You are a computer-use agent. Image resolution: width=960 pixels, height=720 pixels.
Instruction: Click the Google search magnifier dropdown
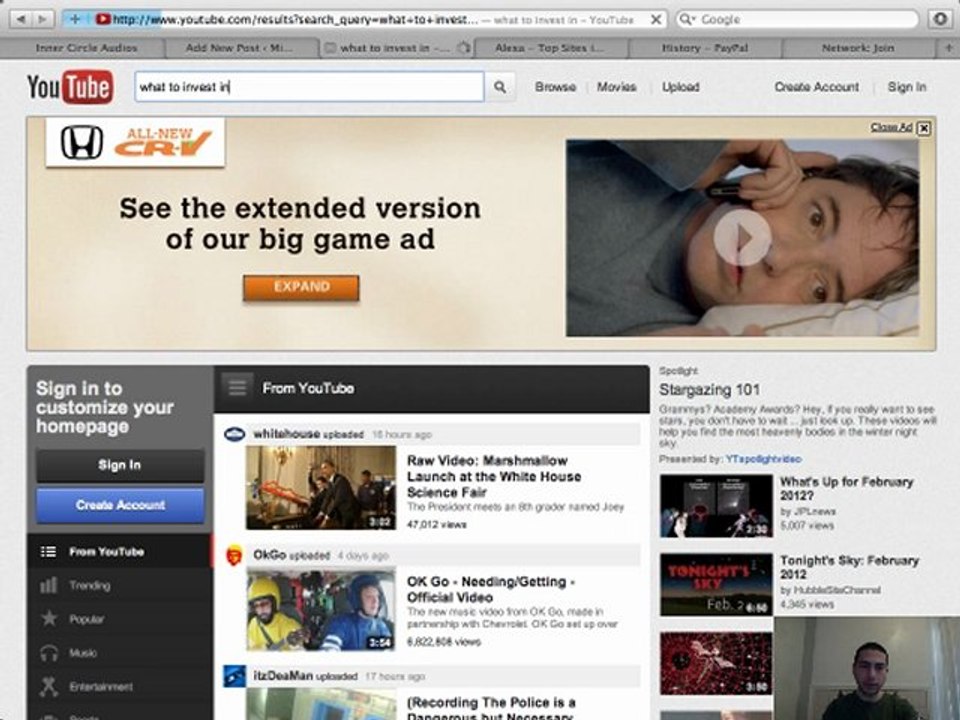688,20
